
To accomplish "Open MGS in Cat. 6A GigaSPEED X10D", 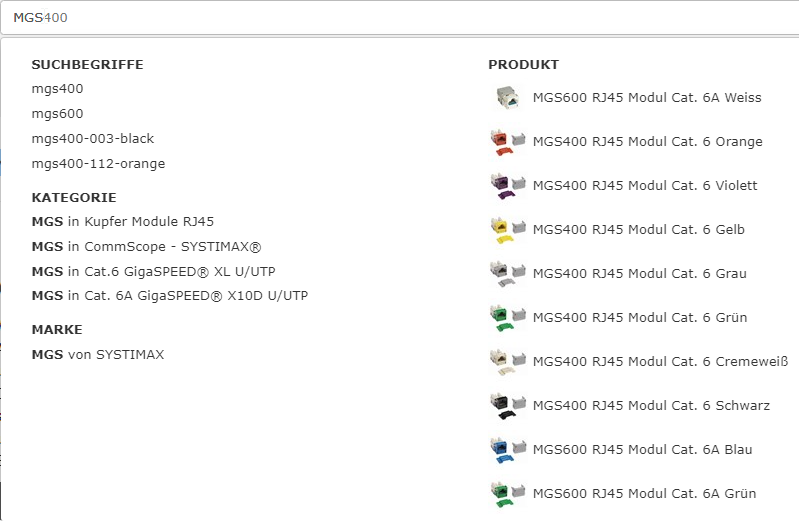I will [170, 296].
